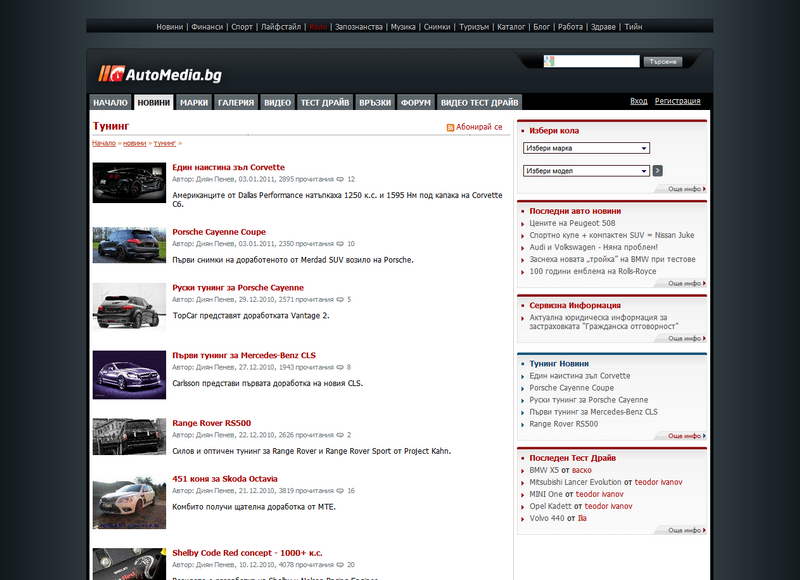Click the тунинг breadcrumb link
This screenshot has height=580, width=800.
165,143
